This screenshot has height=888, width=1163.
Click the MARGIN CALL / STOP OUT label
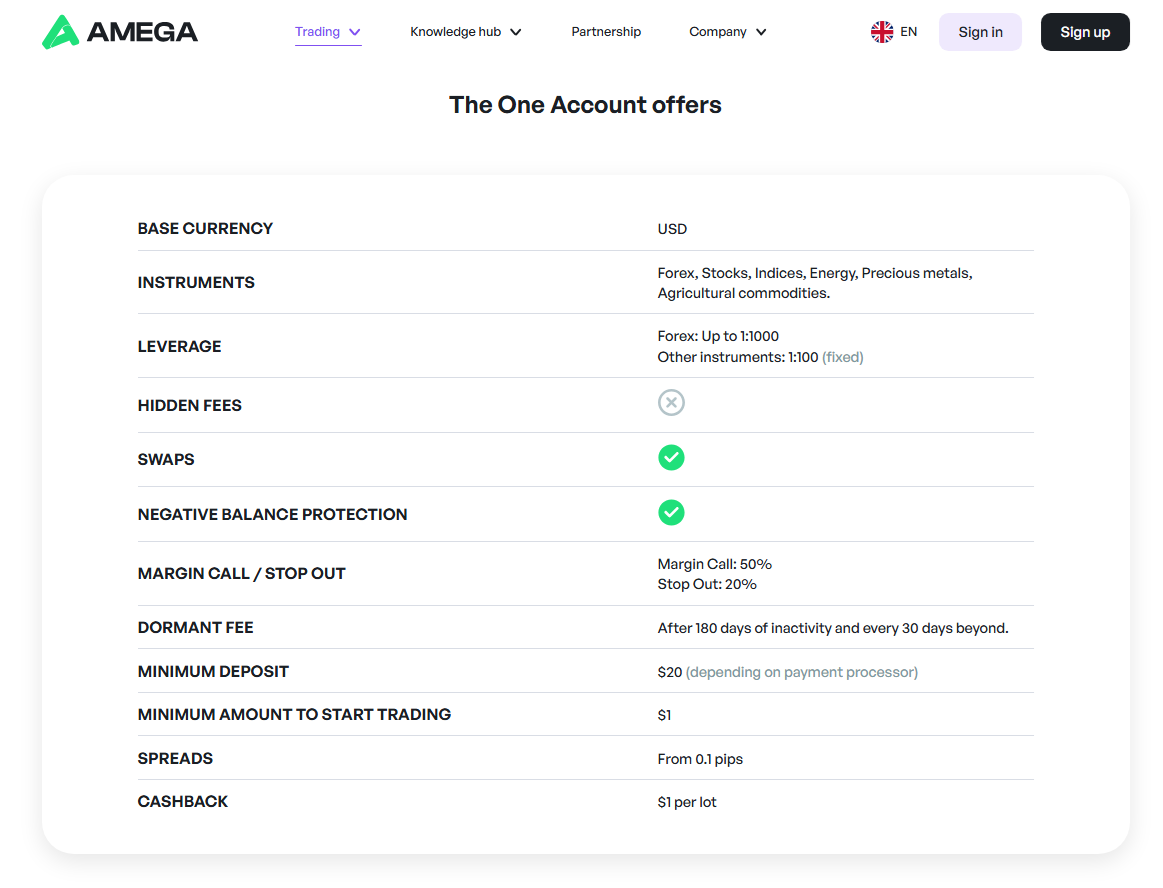pyautogui.click(x=242, y=573)
